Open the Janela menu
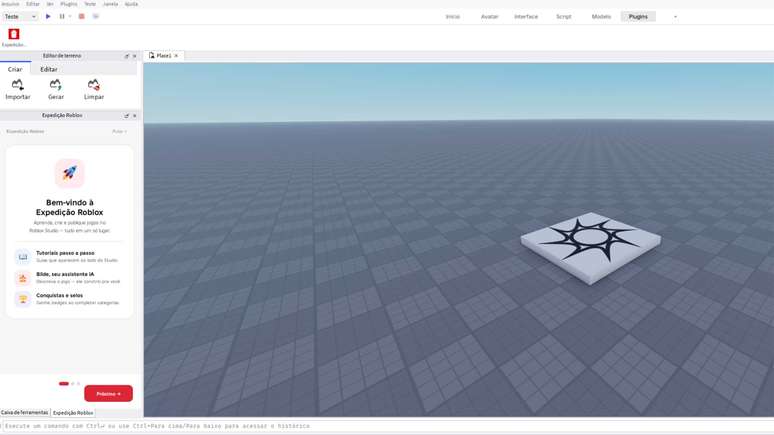The image size is (774, 435). pos(110,4)
